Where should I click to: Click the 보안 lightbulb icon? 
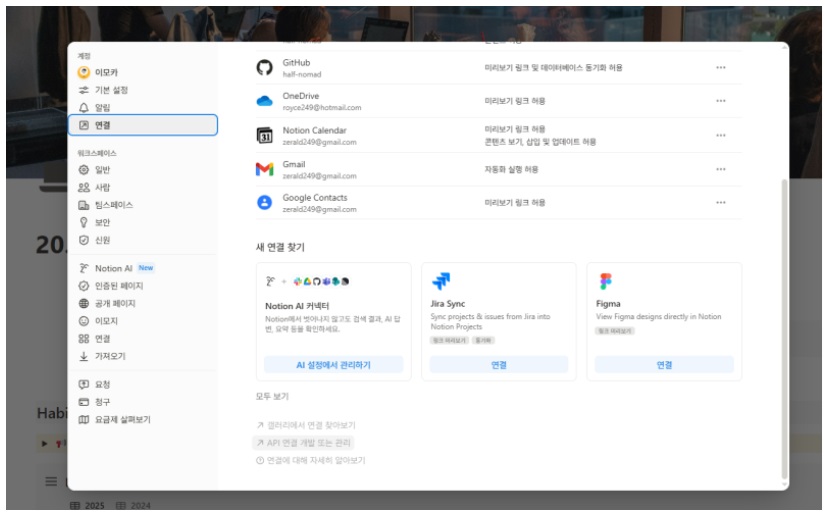pyautogui.click(x=84, y=223)
